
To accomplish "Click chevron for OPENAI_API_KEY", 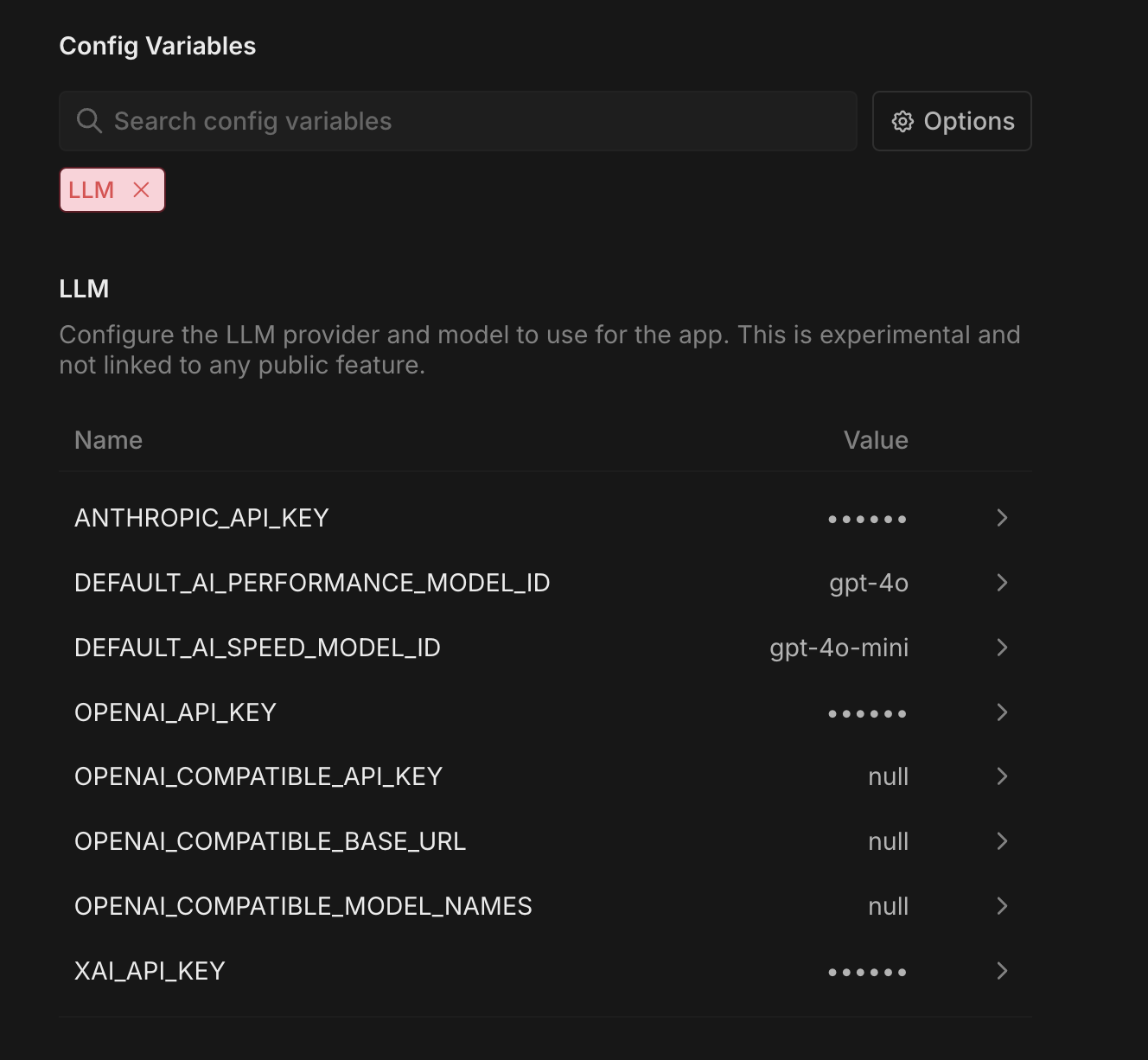I will pyautogui.click(x=1002, y=712).
